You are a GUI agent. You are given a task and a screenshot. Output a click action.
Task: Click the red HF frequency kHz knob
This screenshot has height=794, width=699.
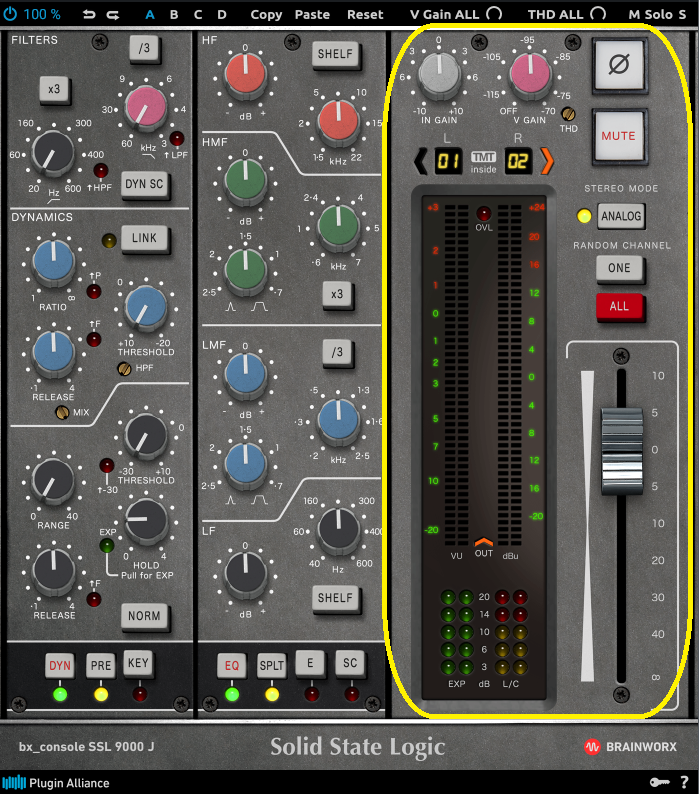338,121
